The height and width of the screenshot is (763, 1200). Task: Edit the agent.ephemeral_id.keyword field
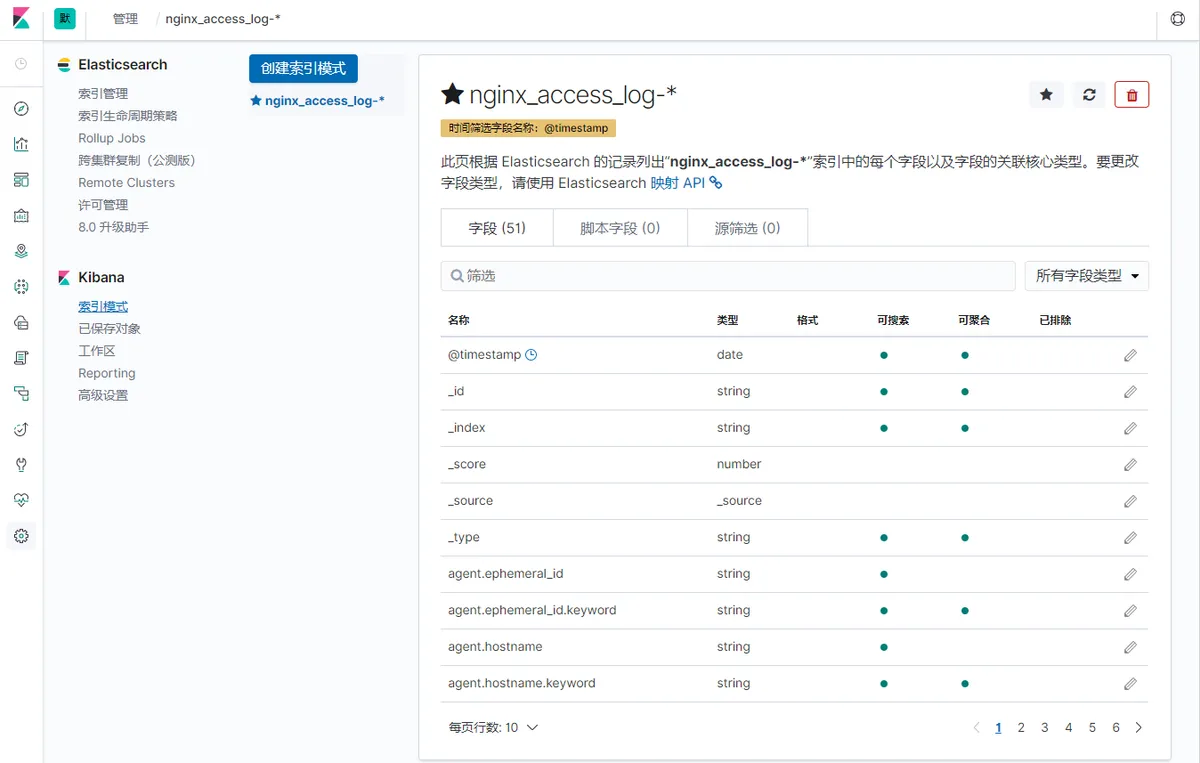tap(1130, 611)
